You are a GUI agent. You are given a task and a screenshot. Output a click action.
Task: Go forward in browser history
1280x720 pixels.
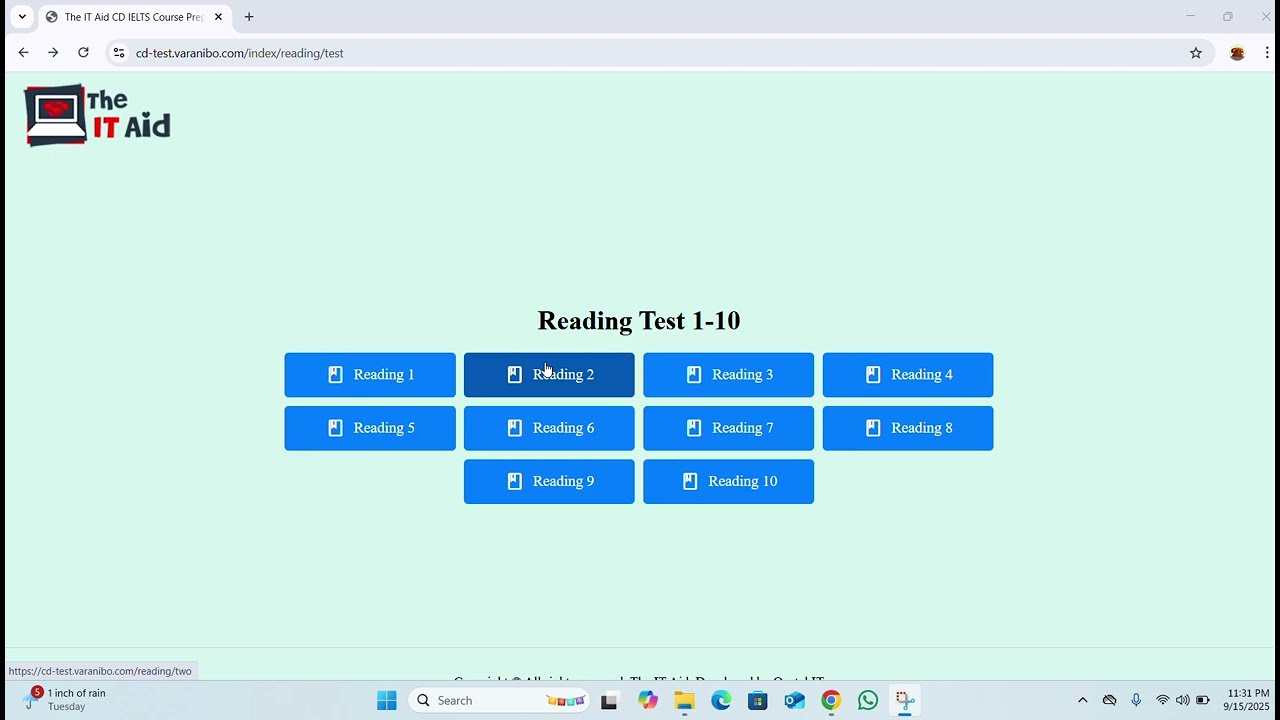point(53,53)
